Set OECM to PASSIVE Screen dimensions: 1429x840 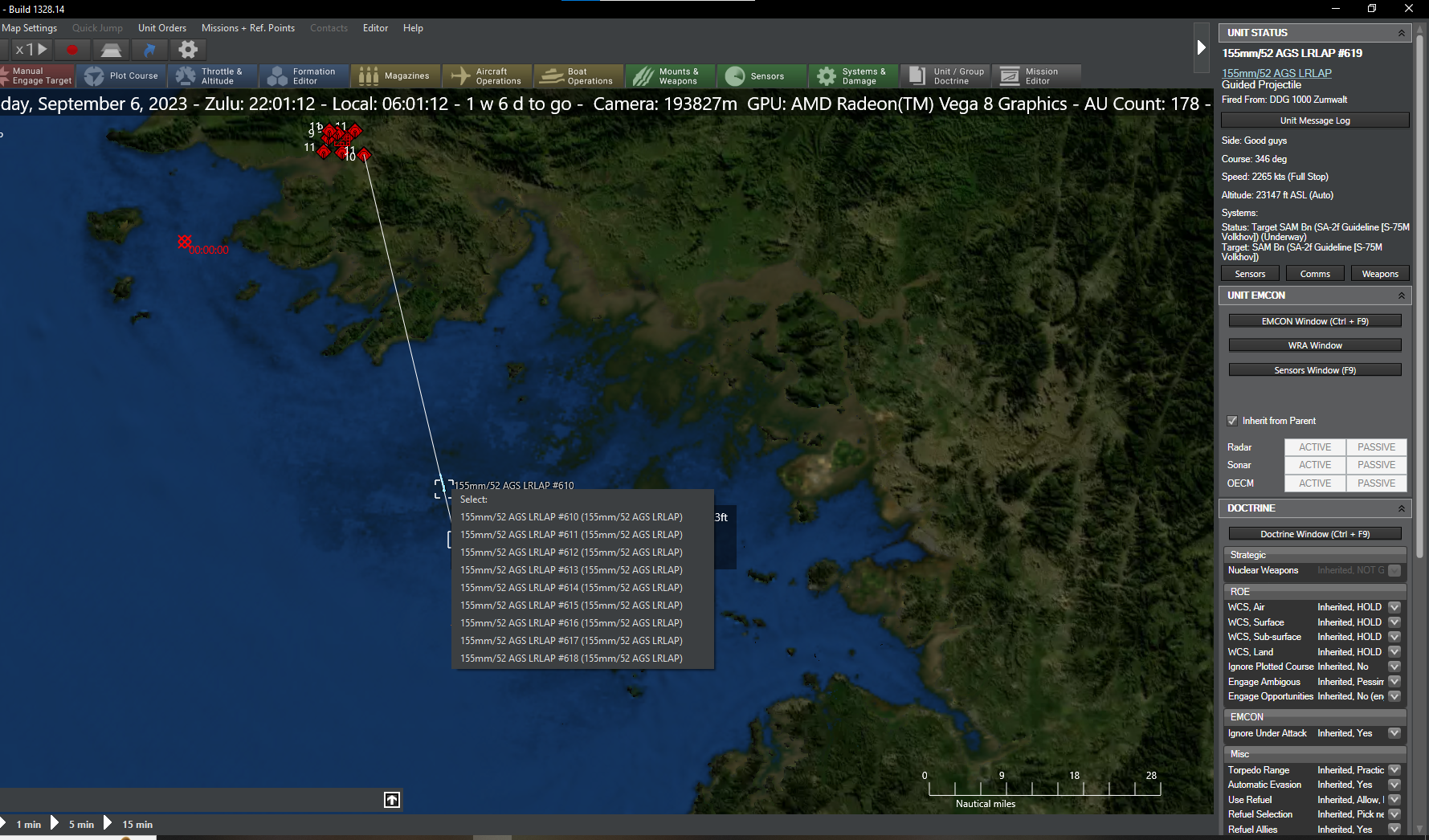(1377, 483)
